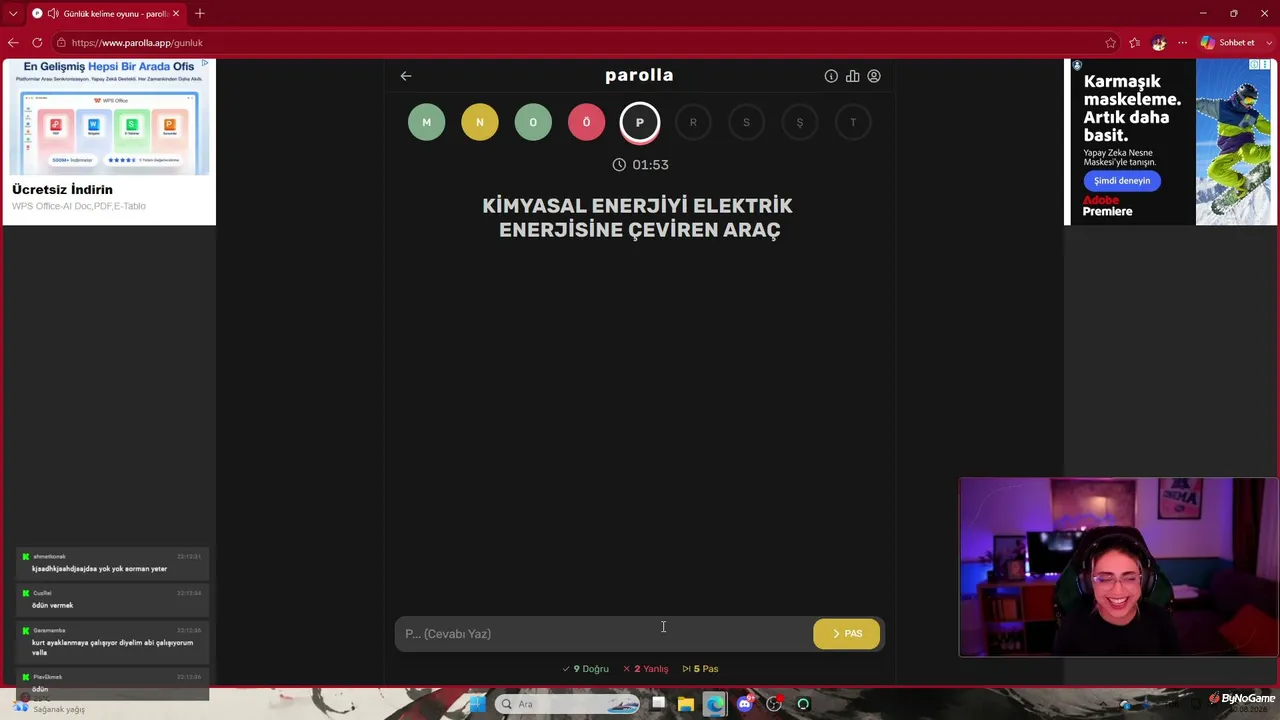1280x720 pixels.
Task: Open the browser favorites list icon
Action: point(1134,43)
